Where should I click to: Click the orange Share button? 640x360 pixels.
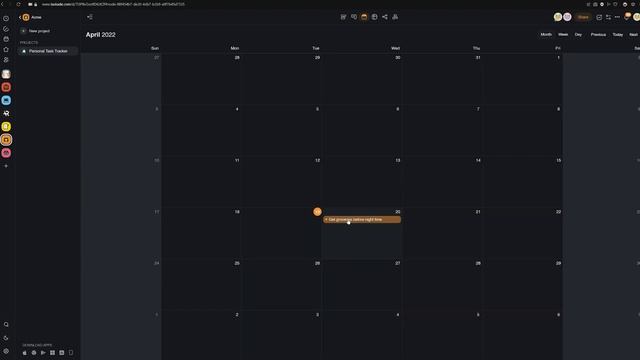583,17
